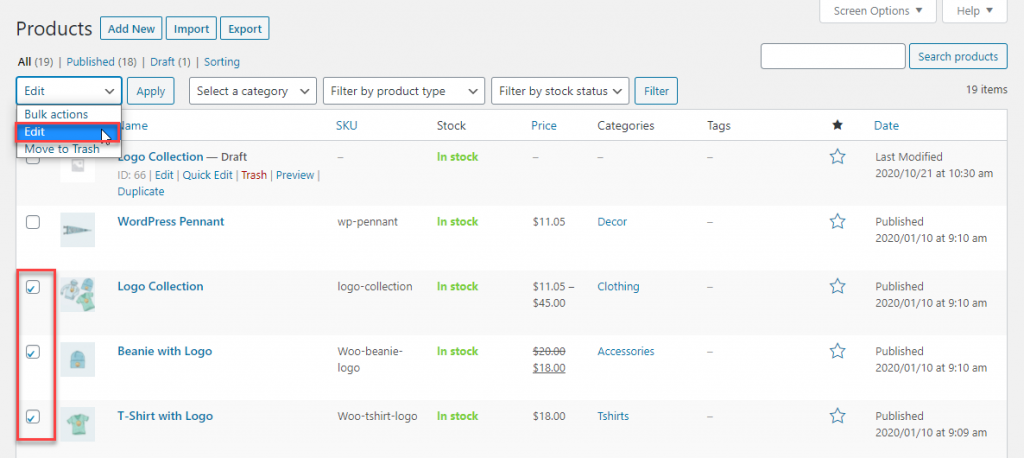Click the Add New product button
1024x458 pixels.
click(130, 29)
